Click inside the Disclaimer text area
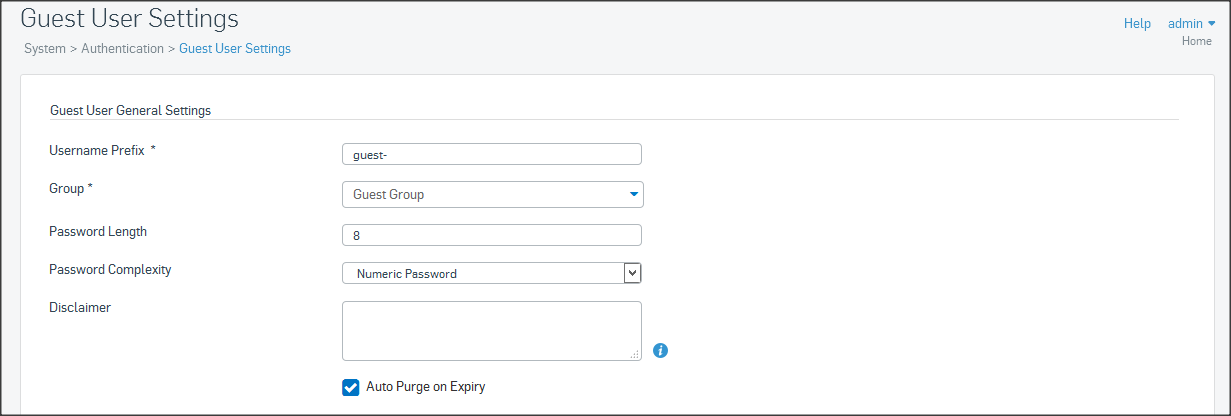The width and height of the screenshot is (1231, 416). (x=491, y=330)
